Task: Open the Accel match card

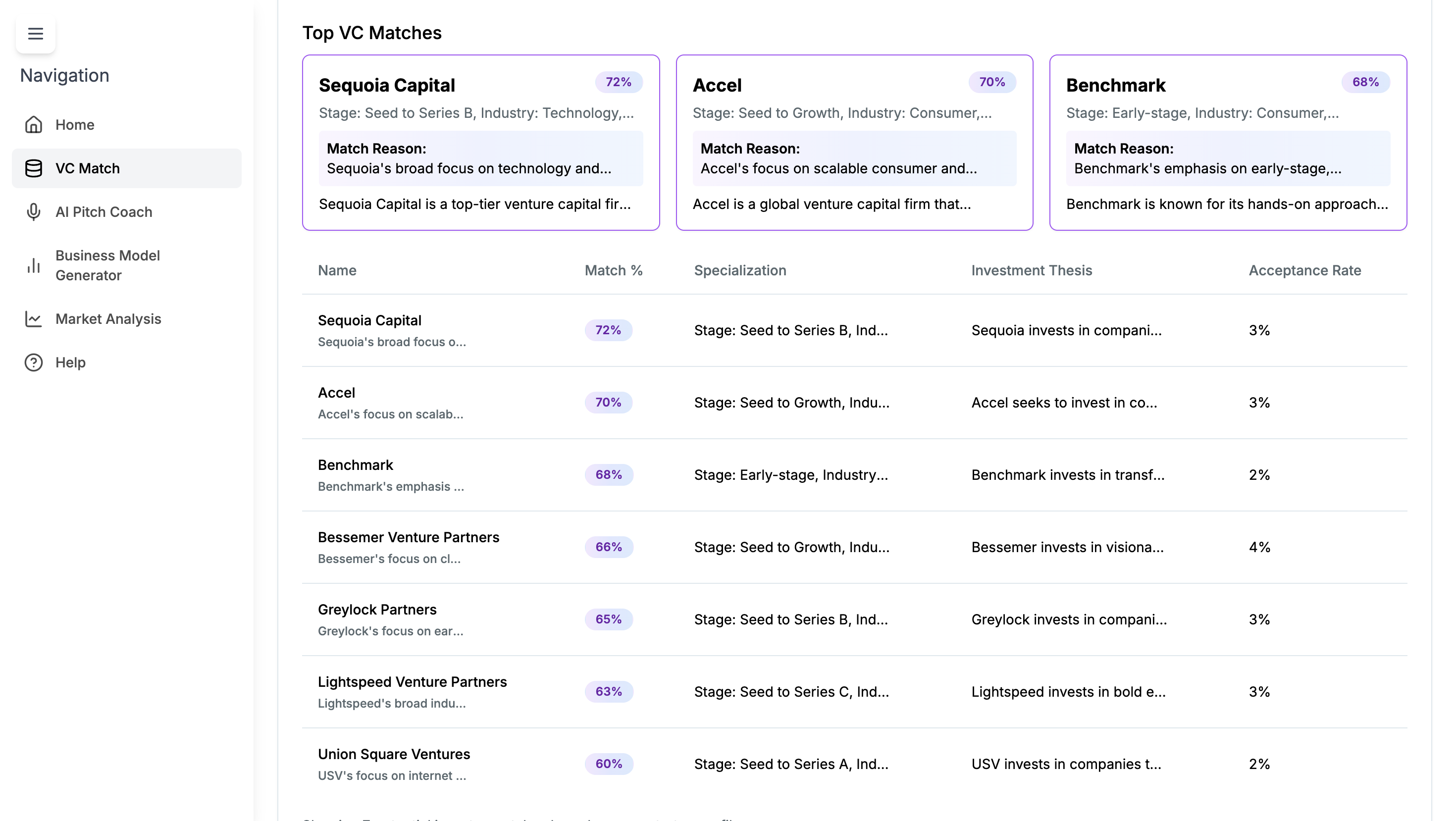Action: (854, 143)
